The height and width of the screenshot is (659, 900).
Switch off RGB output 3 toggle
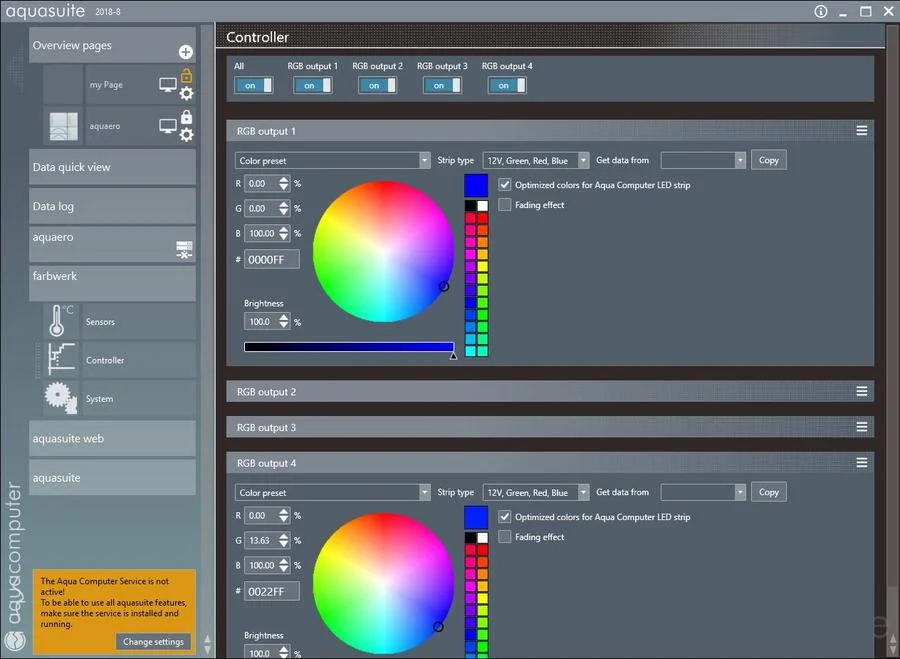point(442,86)
